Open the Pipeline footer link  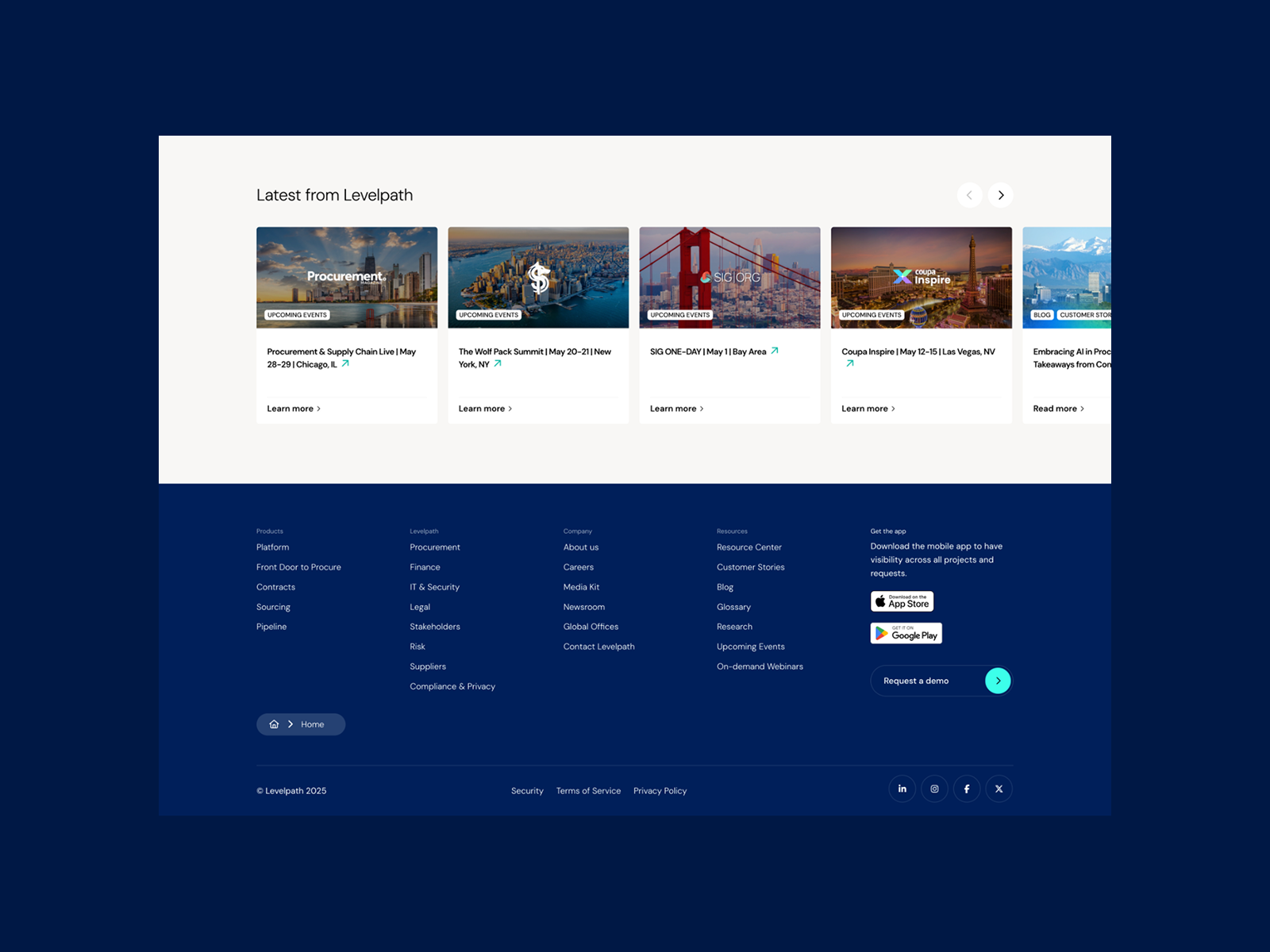click(271, 627)
